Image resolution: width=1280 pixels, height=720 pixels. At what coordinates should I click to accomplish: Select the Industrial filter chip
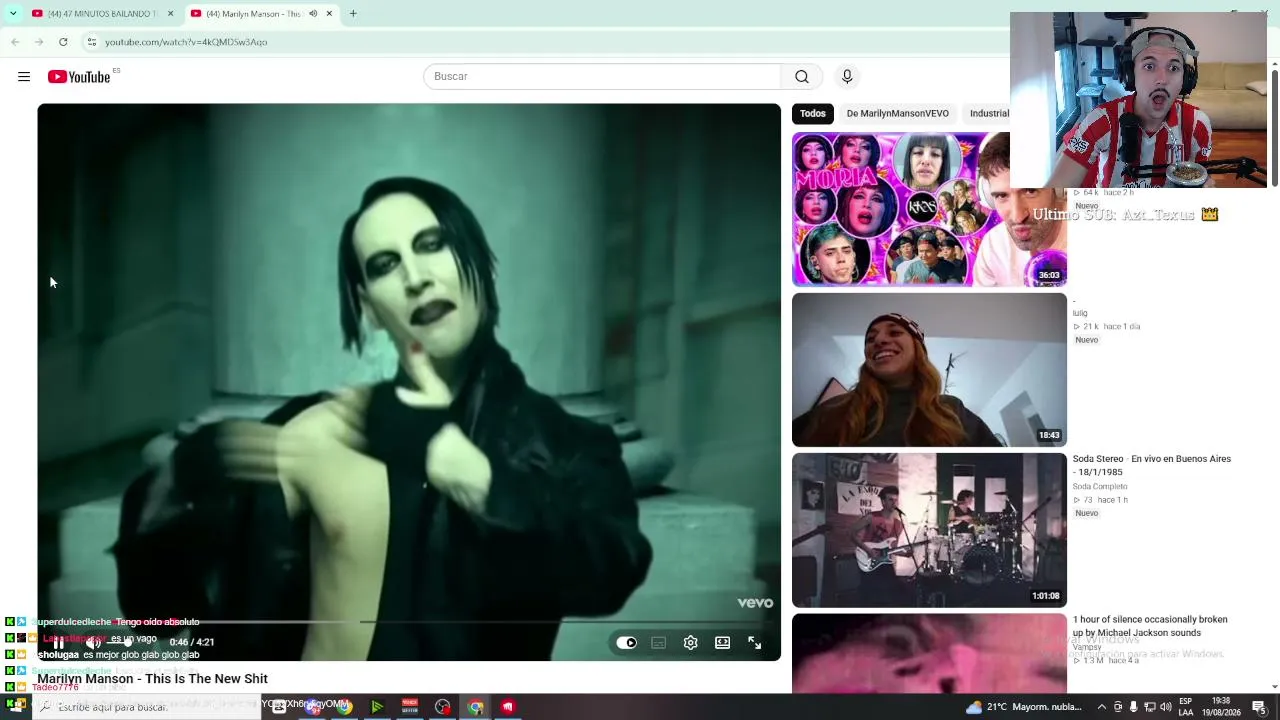tap(989, 113)
